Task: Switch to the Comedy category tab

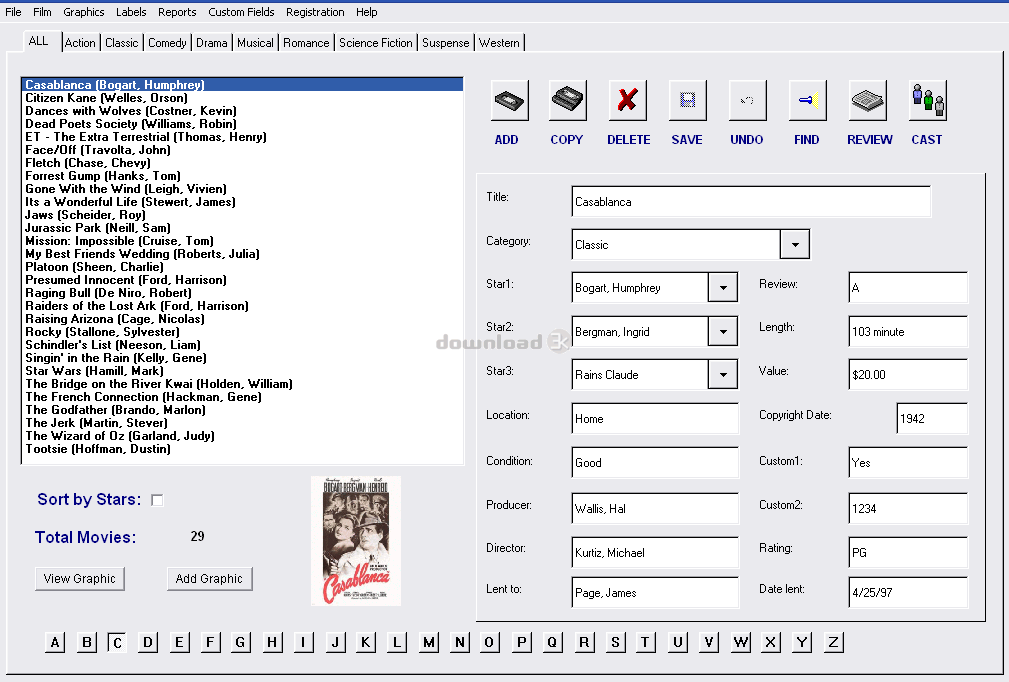Action: pos(167,42)
